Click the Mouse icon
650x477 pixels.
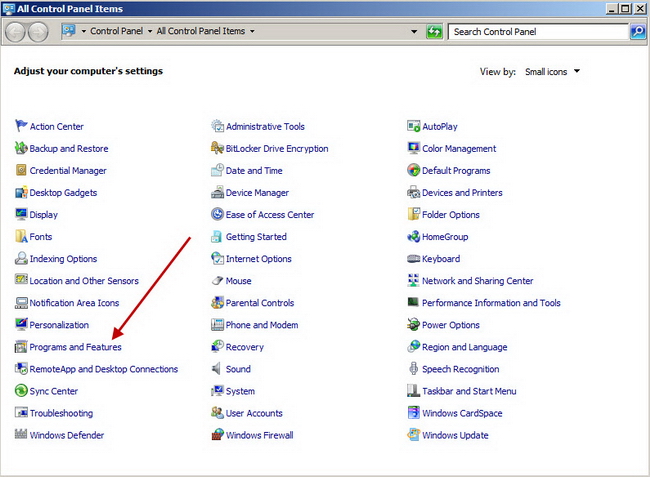(x=217, y=281)
